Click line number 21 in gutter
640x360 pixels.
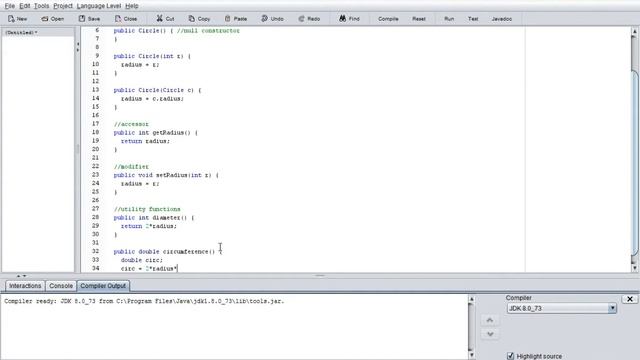pos(96,158)
